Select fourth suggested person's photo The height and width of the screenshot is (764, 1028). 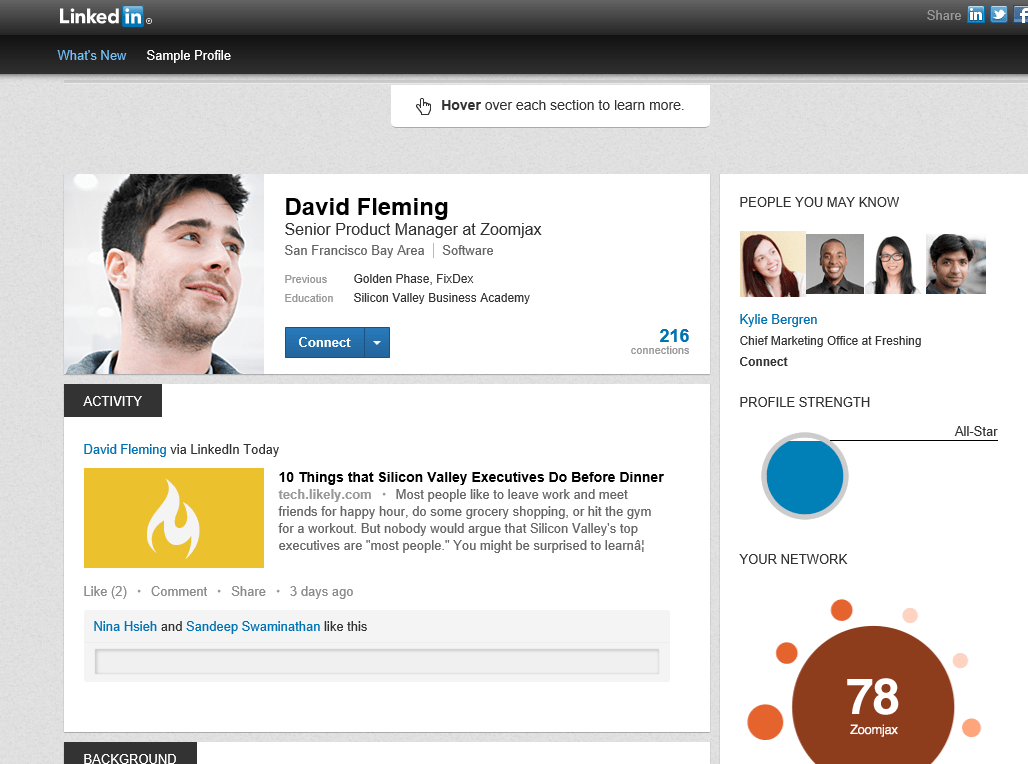click(956, 264)
